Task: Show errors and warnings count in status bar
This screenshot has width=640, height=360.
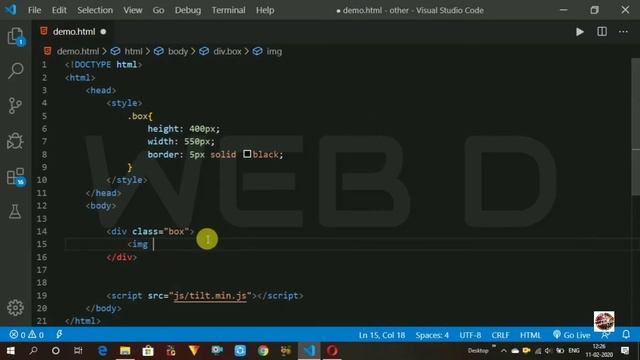Action: coord(27,335)
